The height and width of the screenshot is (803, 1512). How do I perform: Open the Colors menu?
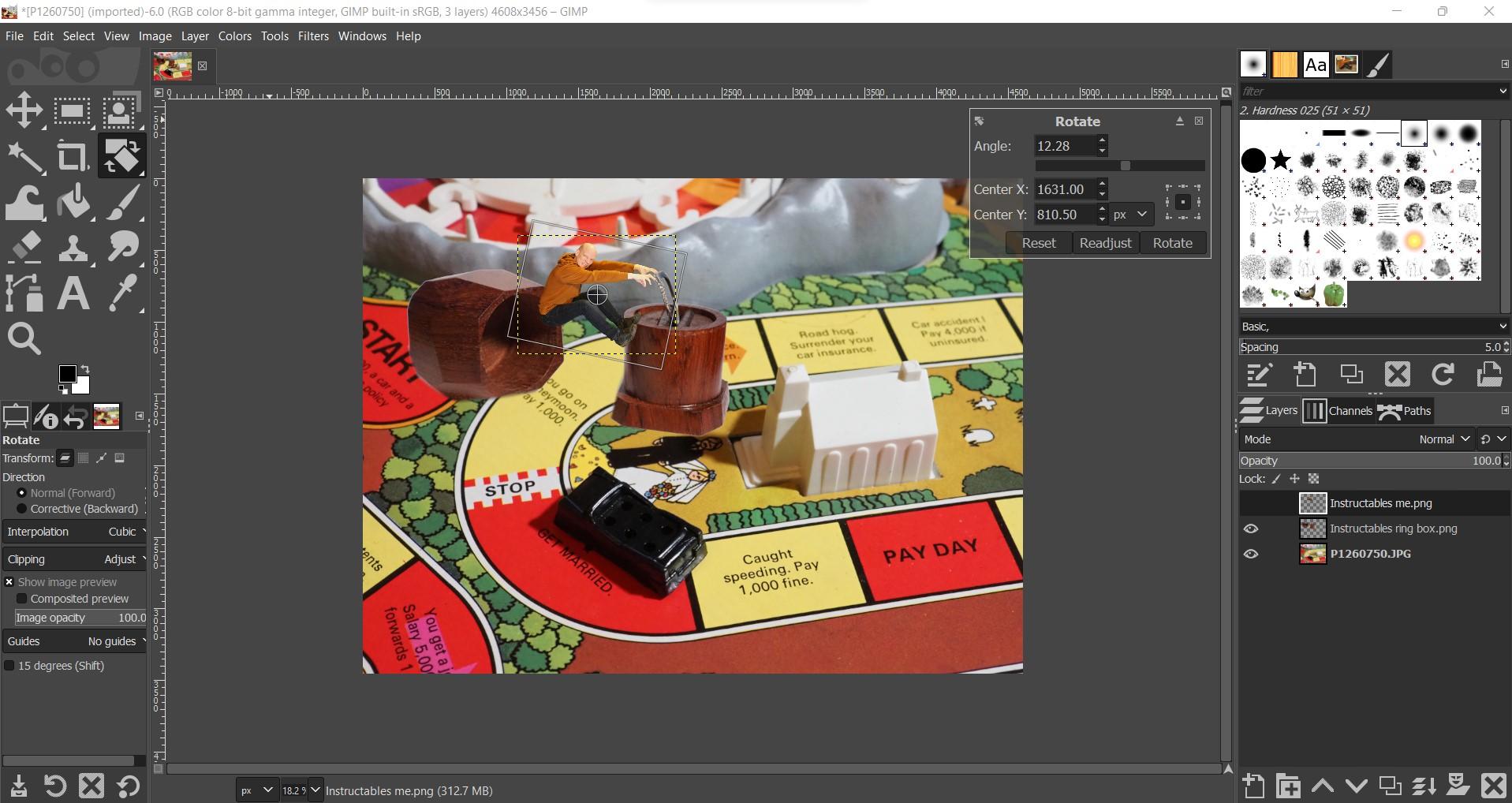[234, 36]
